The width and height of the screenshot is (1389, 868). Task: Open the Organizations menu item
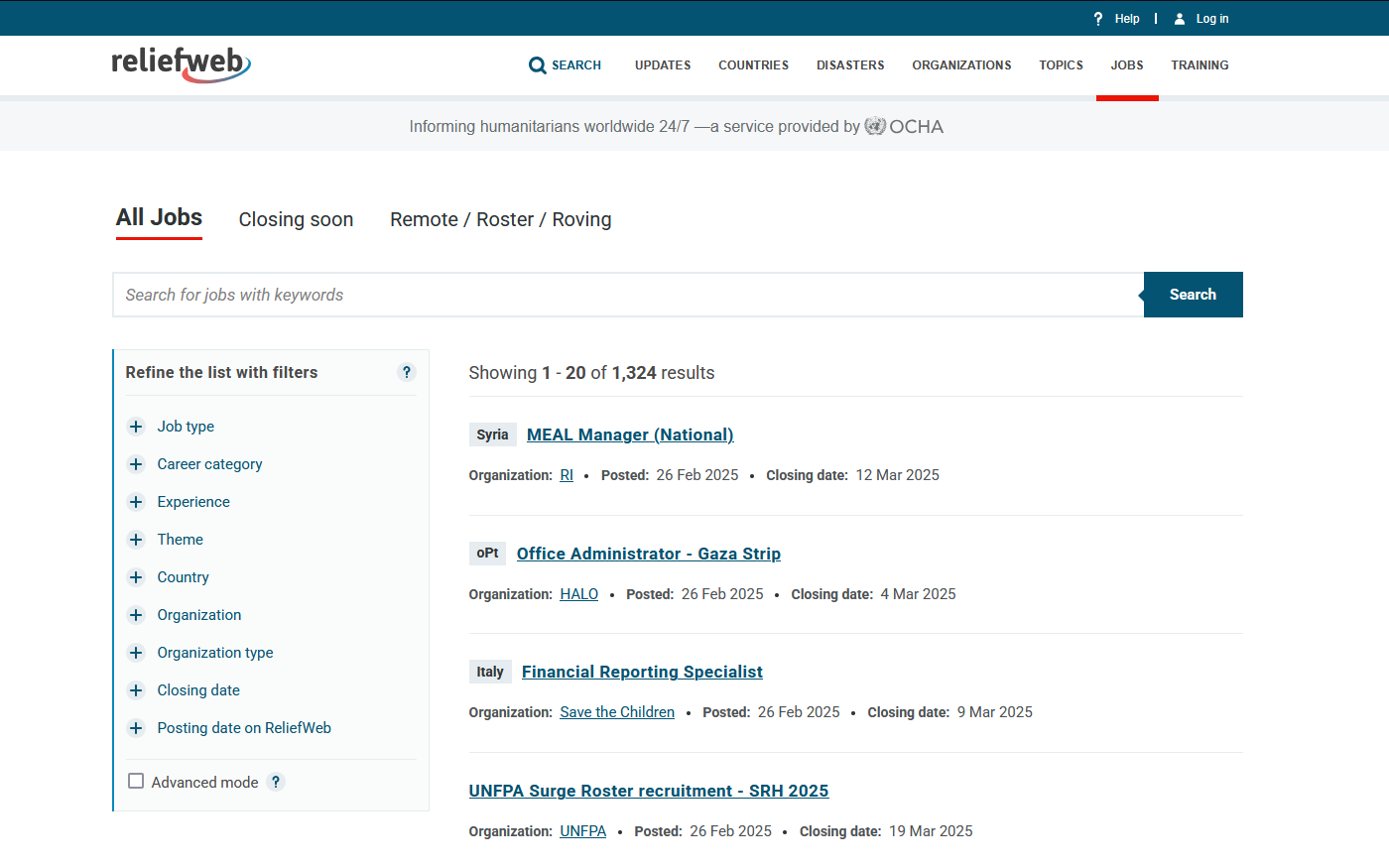coord(962,65)
